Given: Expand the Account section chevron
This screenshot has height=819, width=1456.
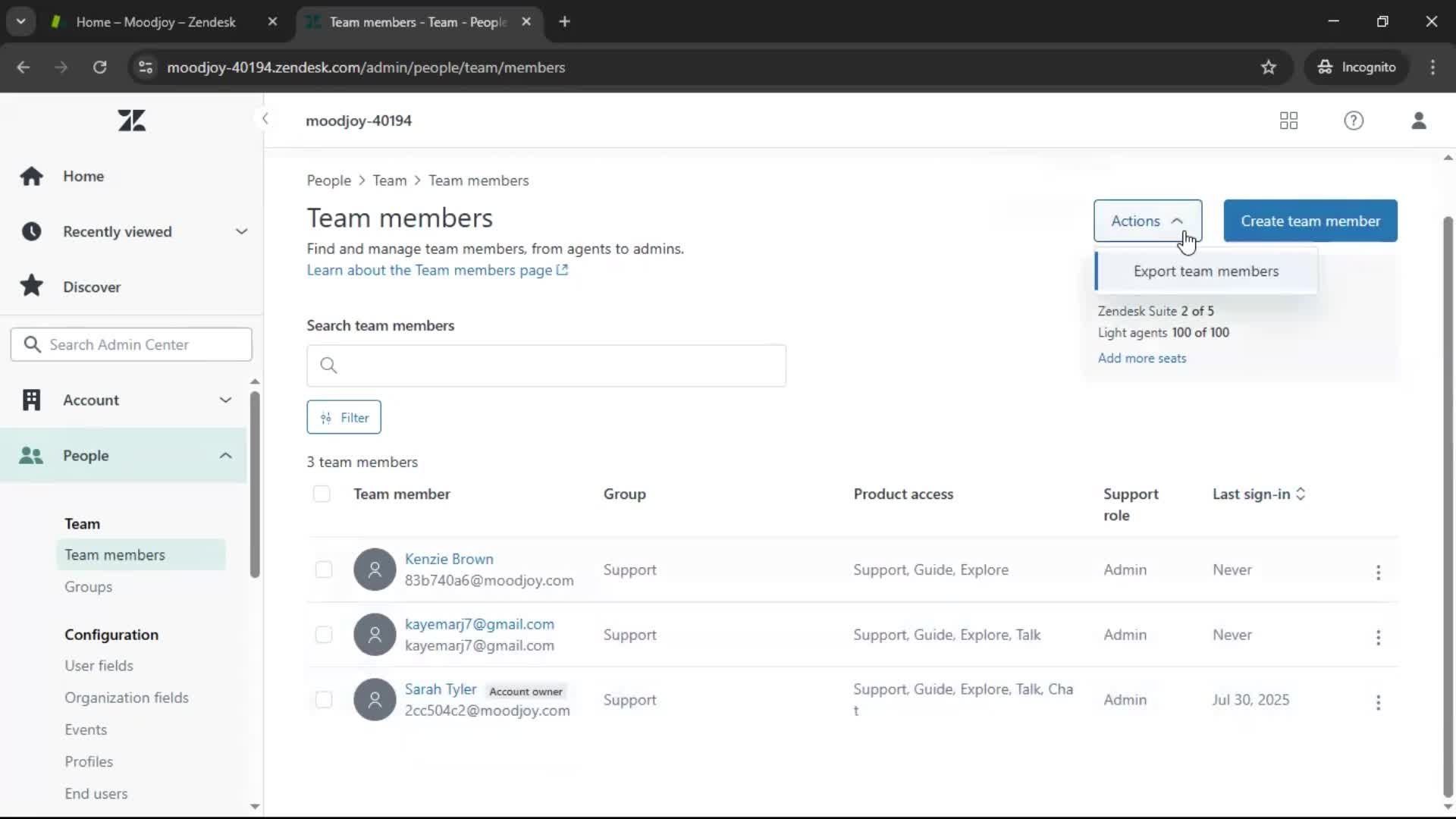Looking at the screenshot, I should (x=225, y=400).
